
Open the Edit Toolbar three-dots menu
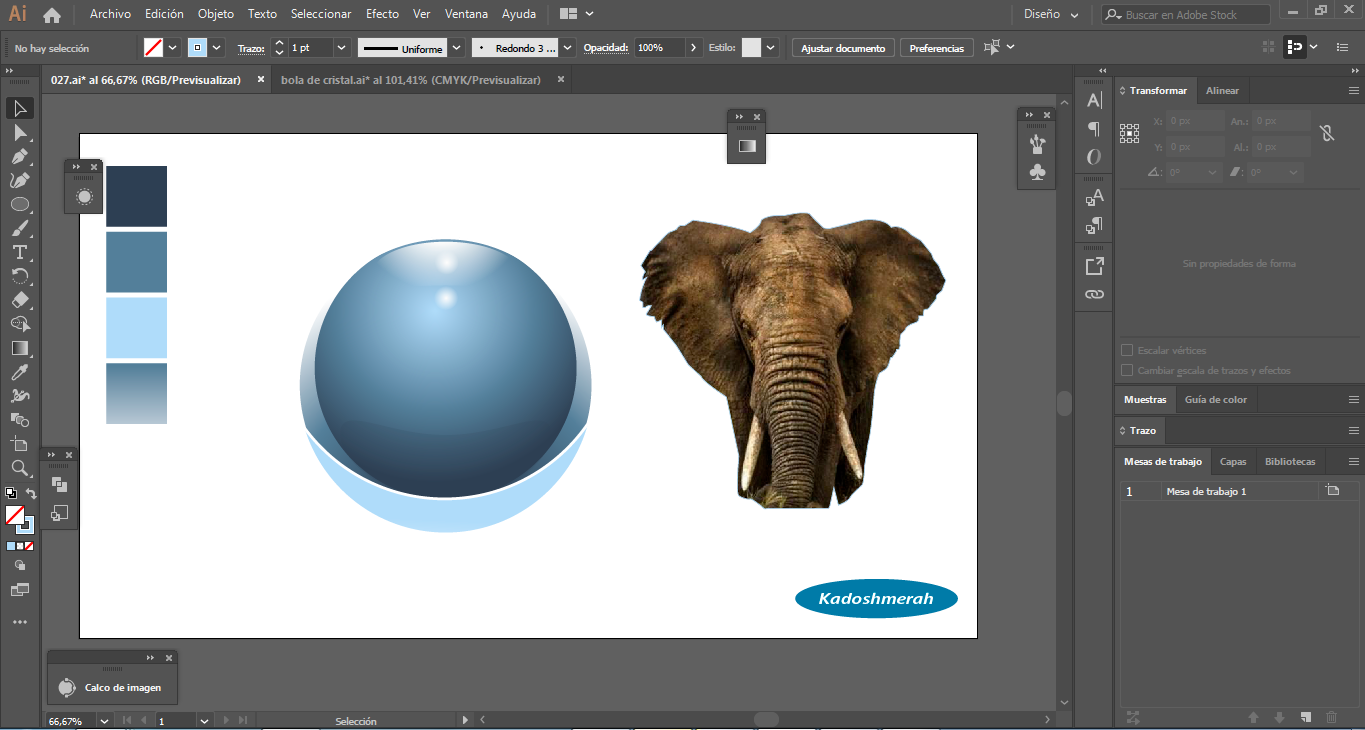(x=20, y=622)
